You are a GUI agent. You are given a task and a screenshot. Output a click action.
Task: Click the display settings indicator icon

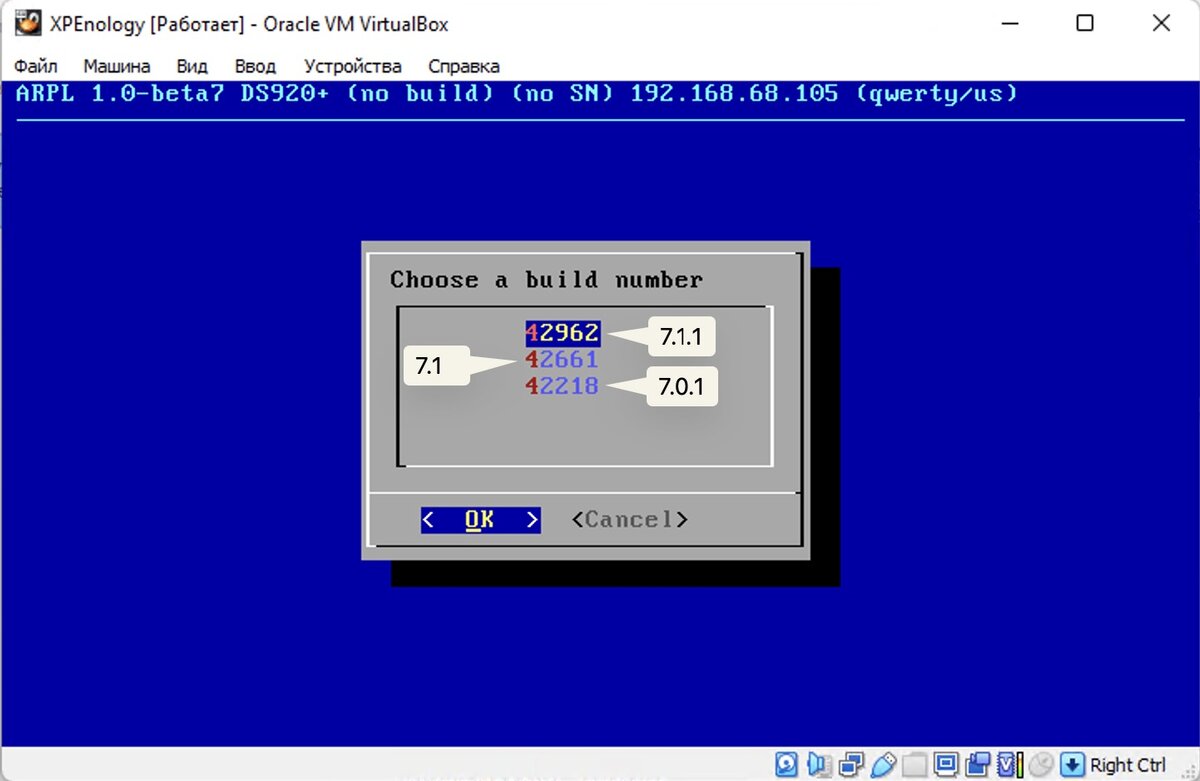pos(947,764)
